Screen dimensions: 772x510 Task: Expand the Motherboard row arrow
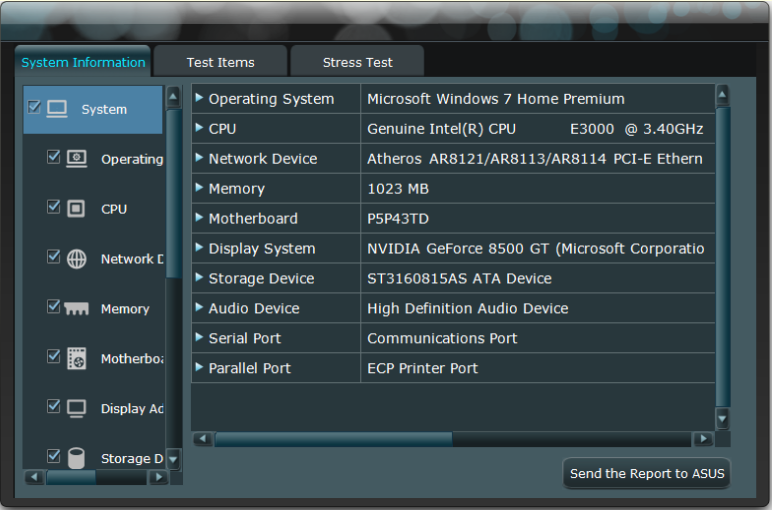pyautogui.click(x=199, y=217)
